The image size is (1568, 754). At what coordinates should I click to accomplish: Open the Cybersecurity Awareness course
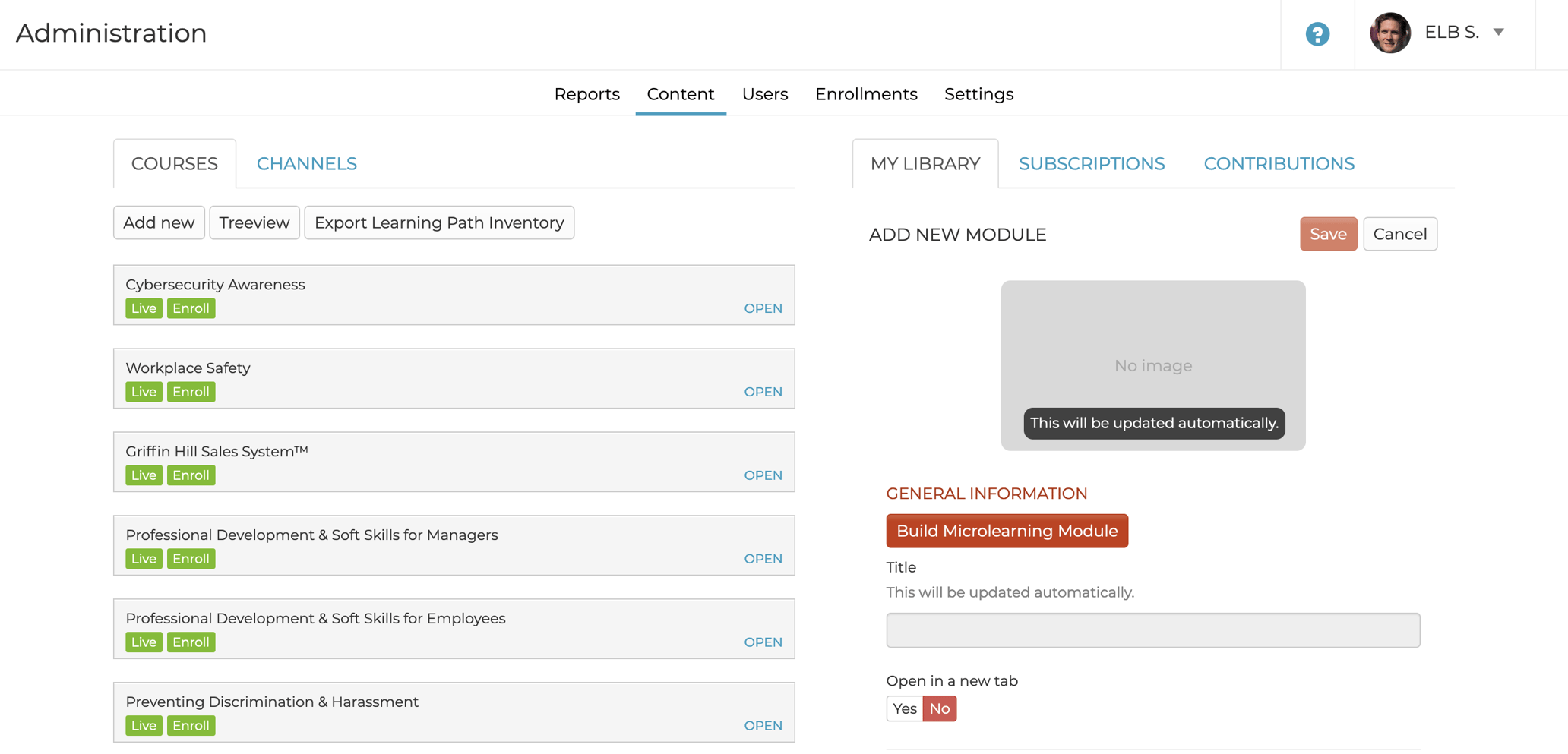click(x=763, y=308)
